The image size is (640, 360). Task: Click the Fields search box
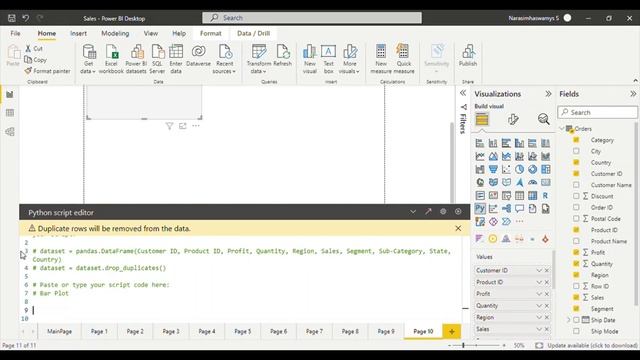(597, 112)
